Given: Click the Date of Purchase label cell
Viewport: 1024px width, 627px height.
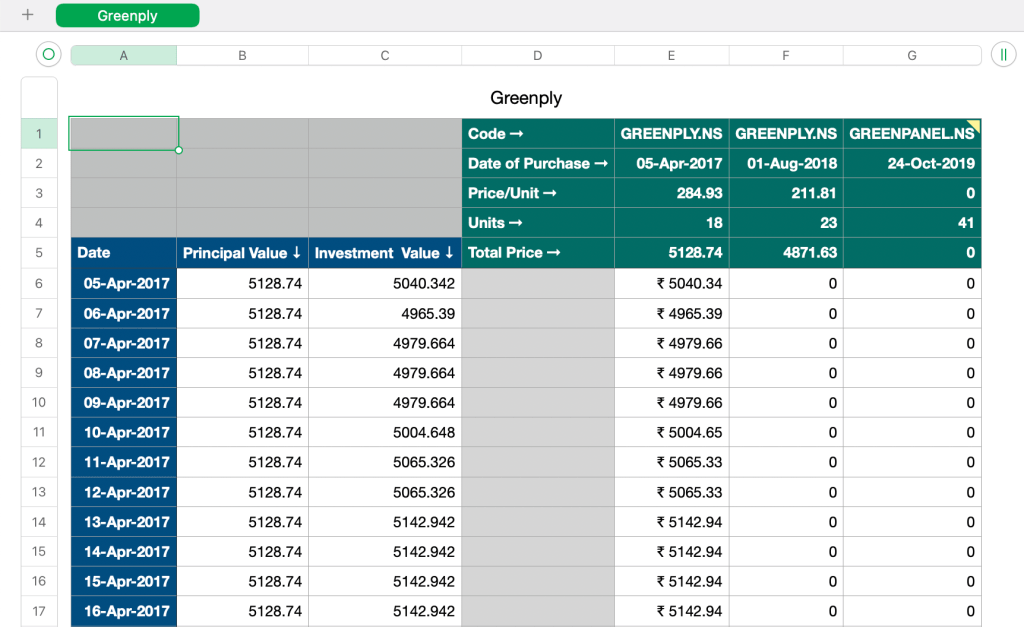Looking at the screenshot, I should [537, 163].
